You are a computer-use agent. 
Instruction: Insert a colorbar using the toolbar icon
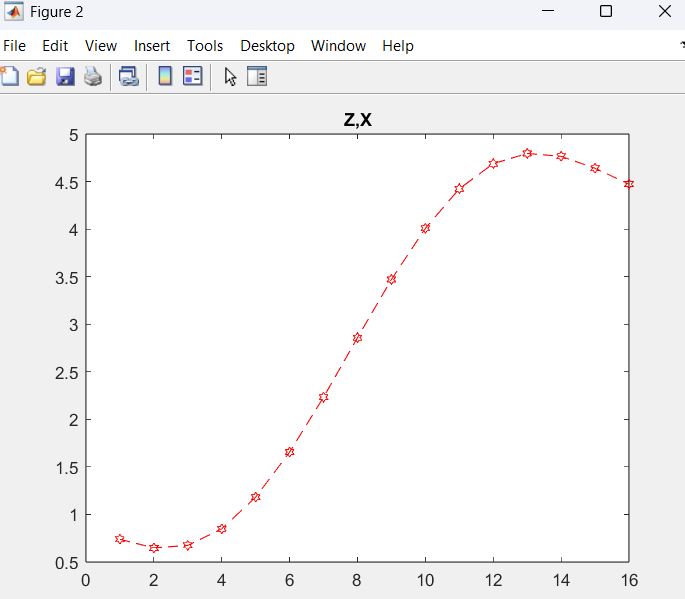click(165, 76)
